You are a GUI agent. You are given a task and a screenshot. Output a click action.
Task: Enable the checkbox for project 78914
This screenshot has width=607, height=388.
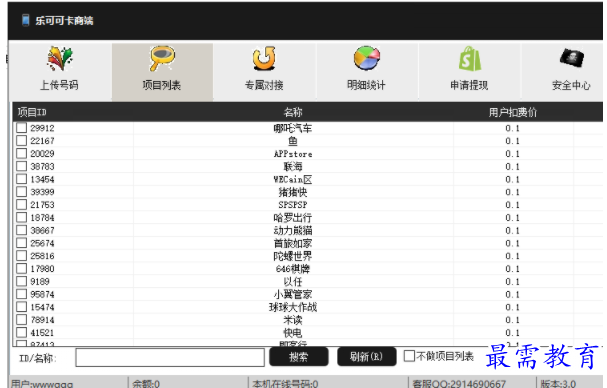tap(22, 319)
